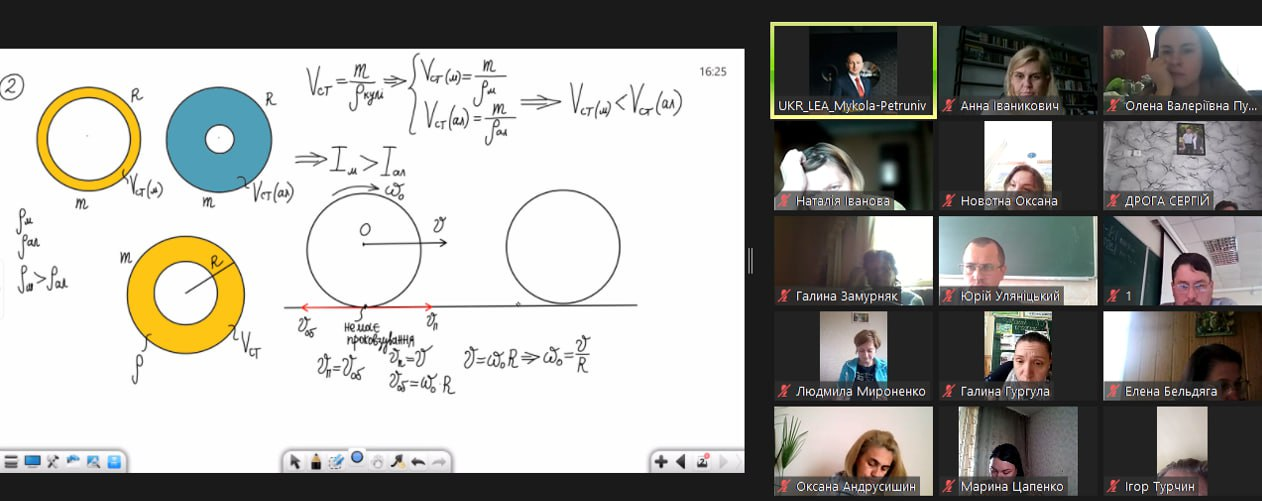This screenshot has height=501, width=1262.
Task: Select the eraser tool
Action: tap(336, 461)
